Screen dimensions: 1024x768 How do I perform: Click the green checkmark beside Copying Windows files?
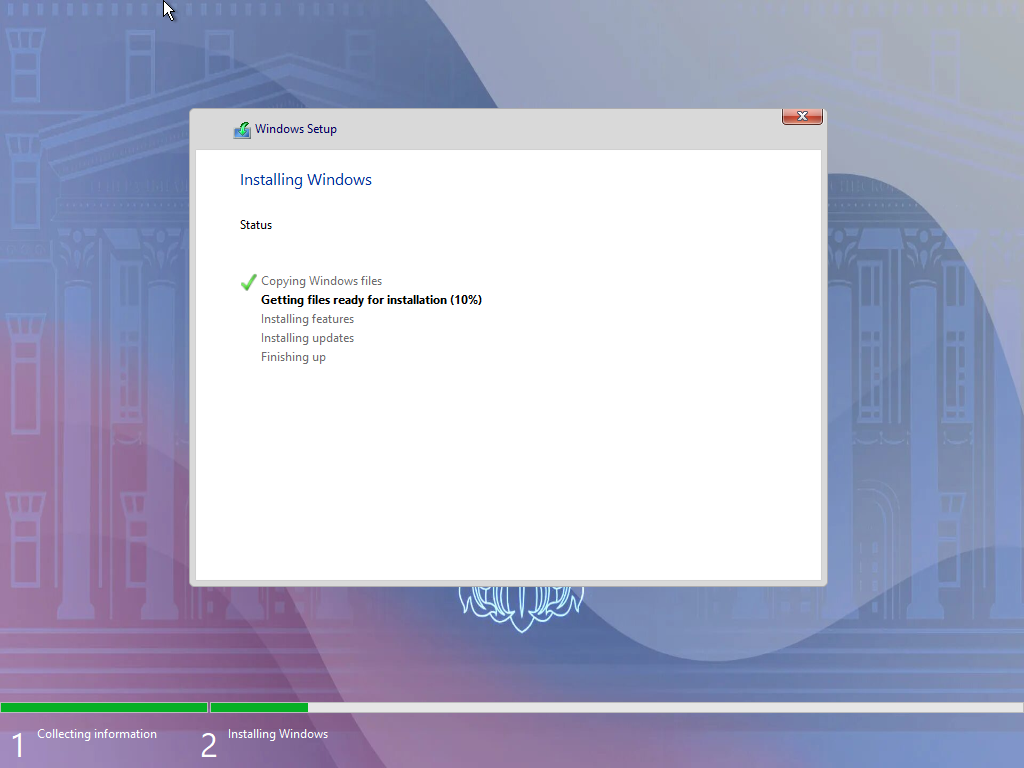pyautogui.click(x=248, y=282)
